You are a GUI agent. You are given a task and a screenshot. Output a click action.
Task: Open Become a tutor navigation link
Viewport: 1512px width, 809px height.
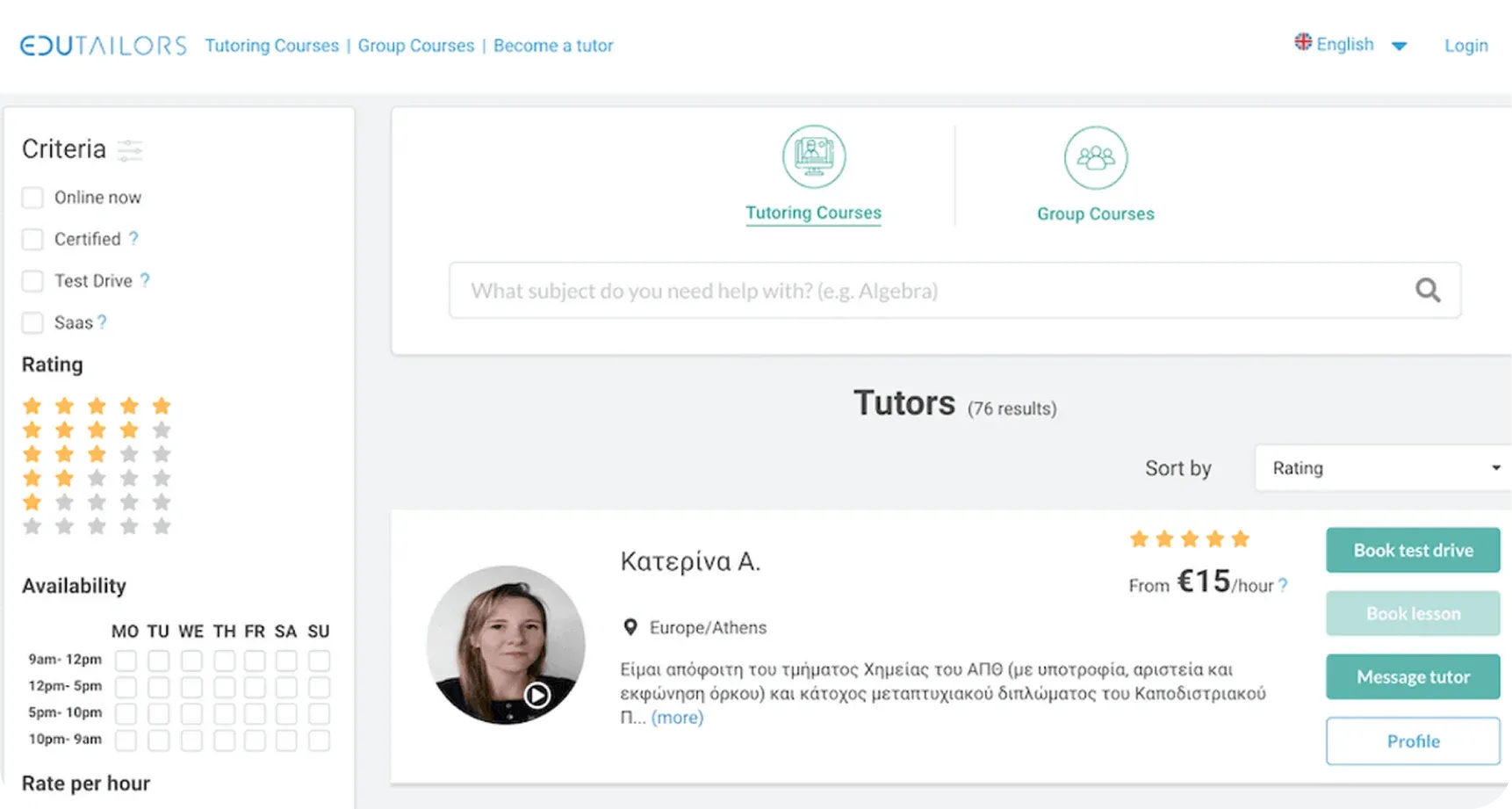(x=553, y=46)
